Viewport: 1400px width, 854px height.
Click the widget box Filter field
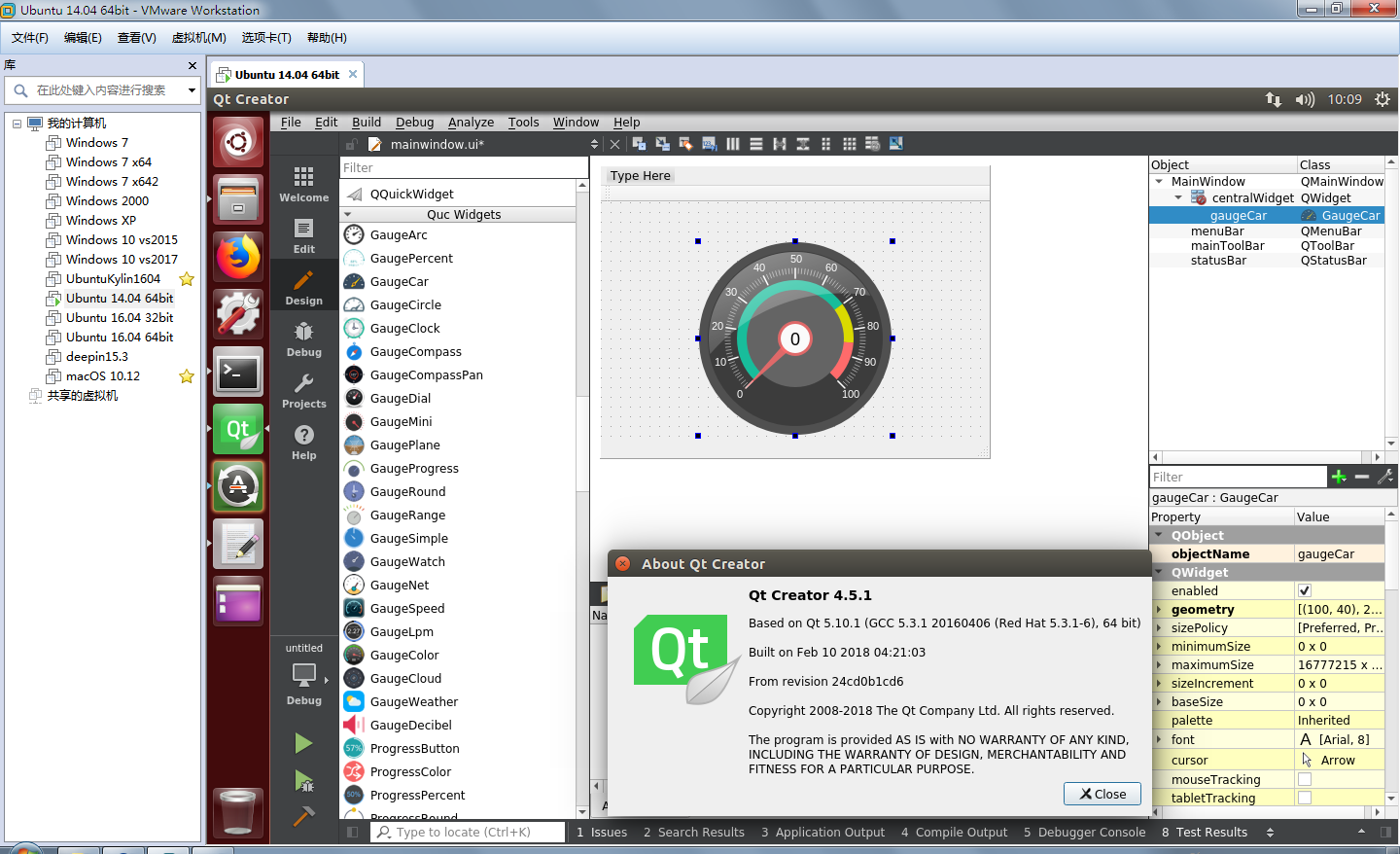[464, 167]
